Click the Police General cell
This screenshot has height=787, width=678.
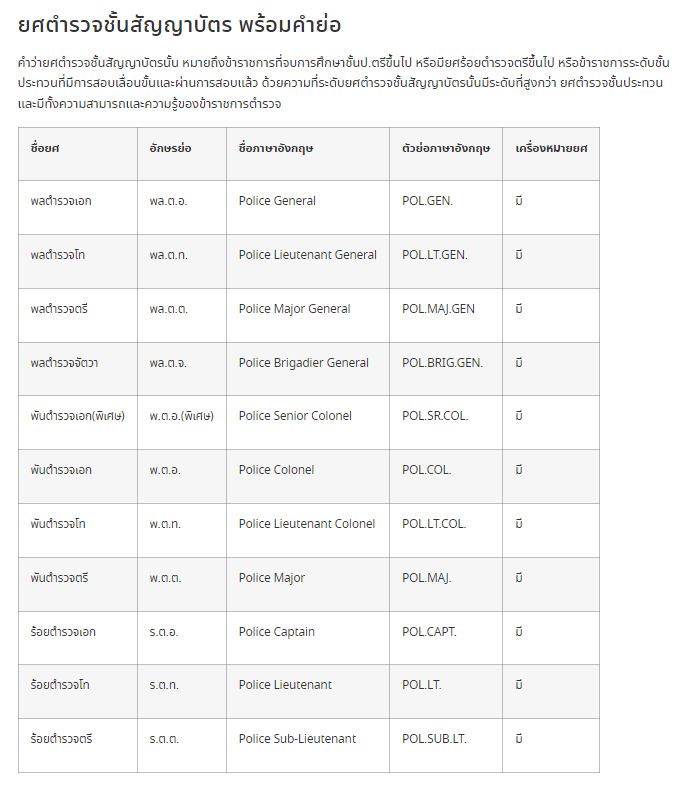pyautogui.click(x=277, y=201)
